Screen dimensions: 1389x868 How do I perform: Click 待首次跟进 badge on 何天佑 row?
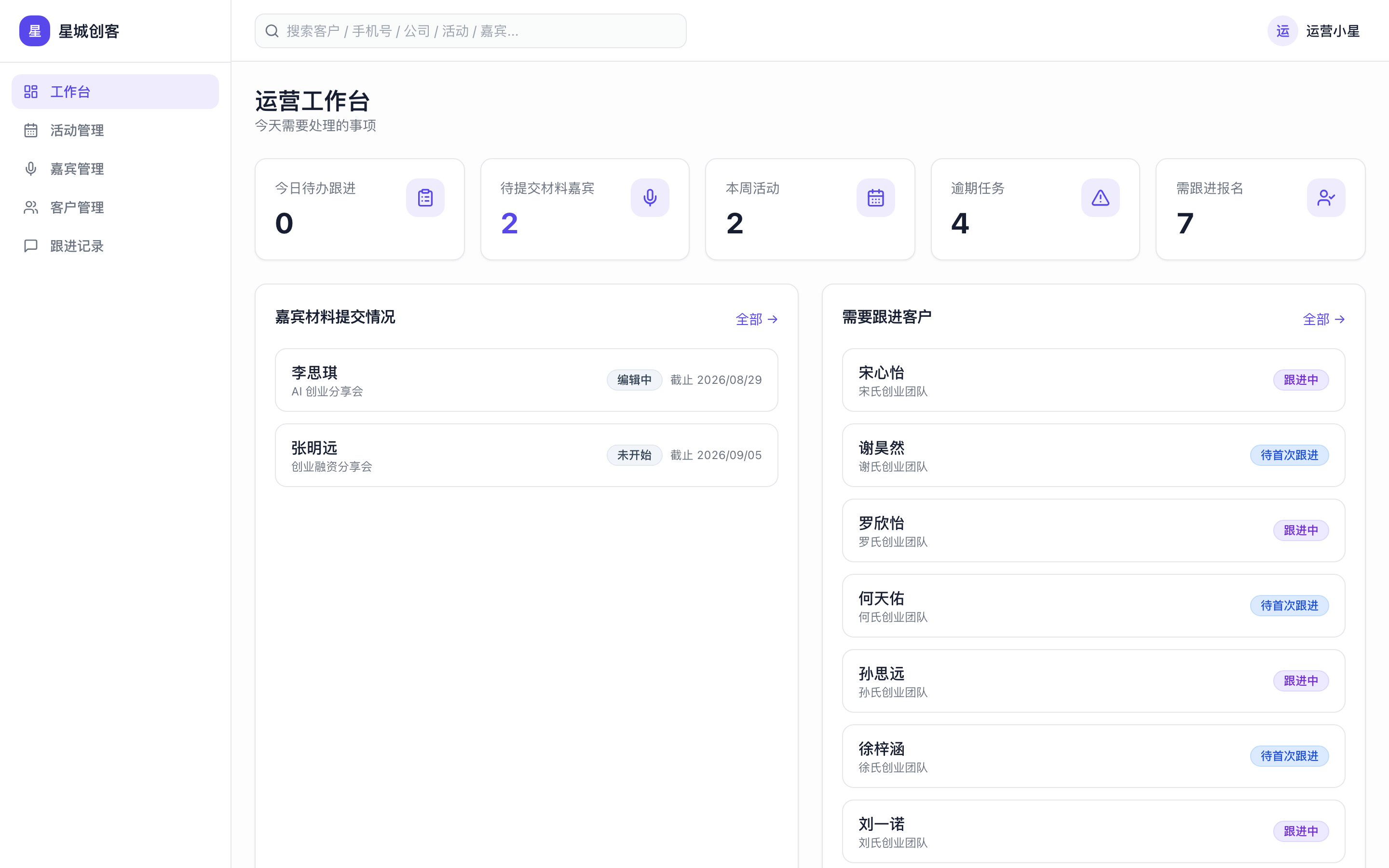[x=1289, y=606]
